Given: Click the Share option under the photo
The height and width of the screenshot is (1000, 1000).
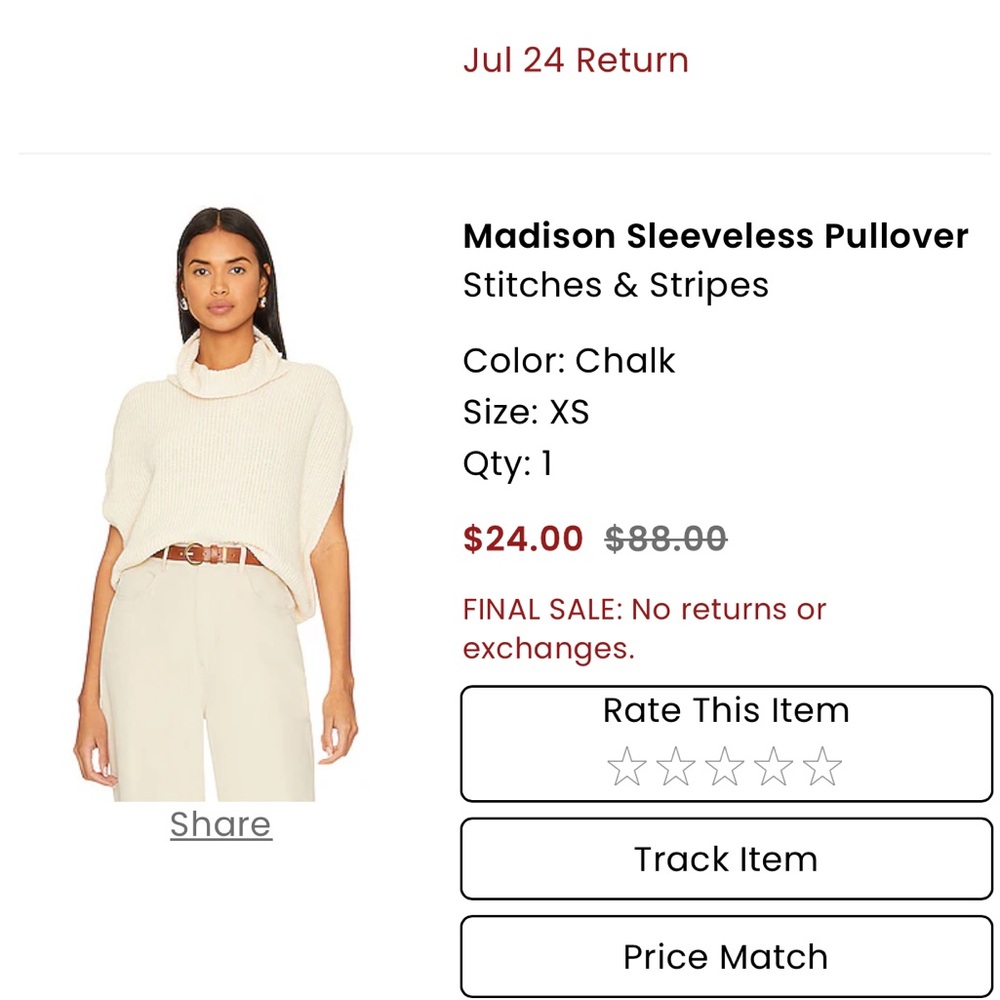Looking at the screenshot, I should tap(219, 824).
